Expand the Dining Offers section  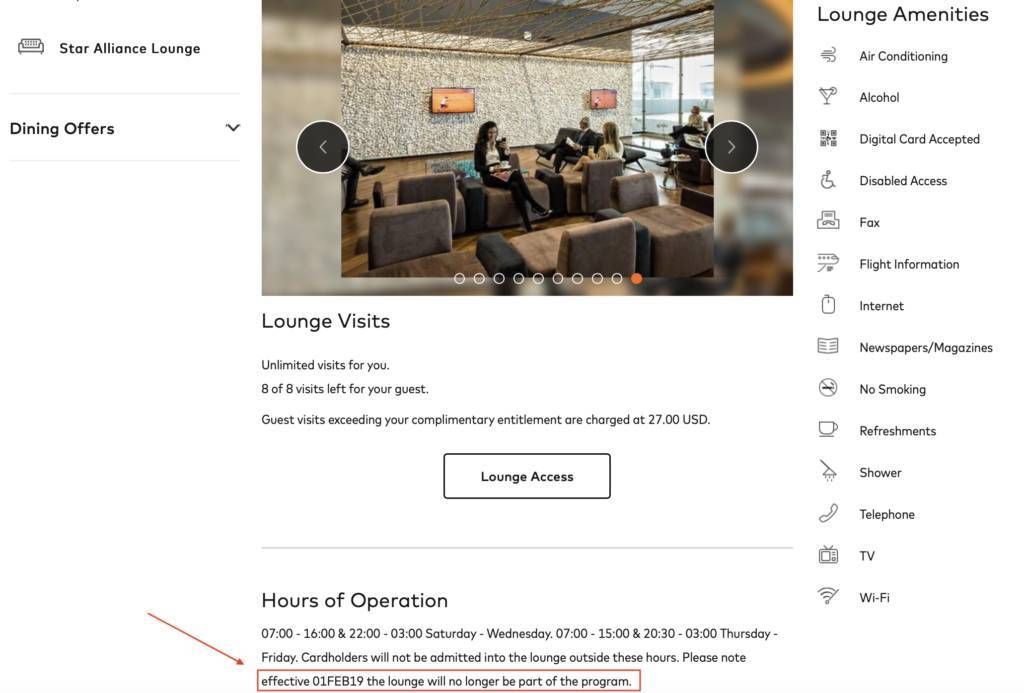tap(233, 127)
